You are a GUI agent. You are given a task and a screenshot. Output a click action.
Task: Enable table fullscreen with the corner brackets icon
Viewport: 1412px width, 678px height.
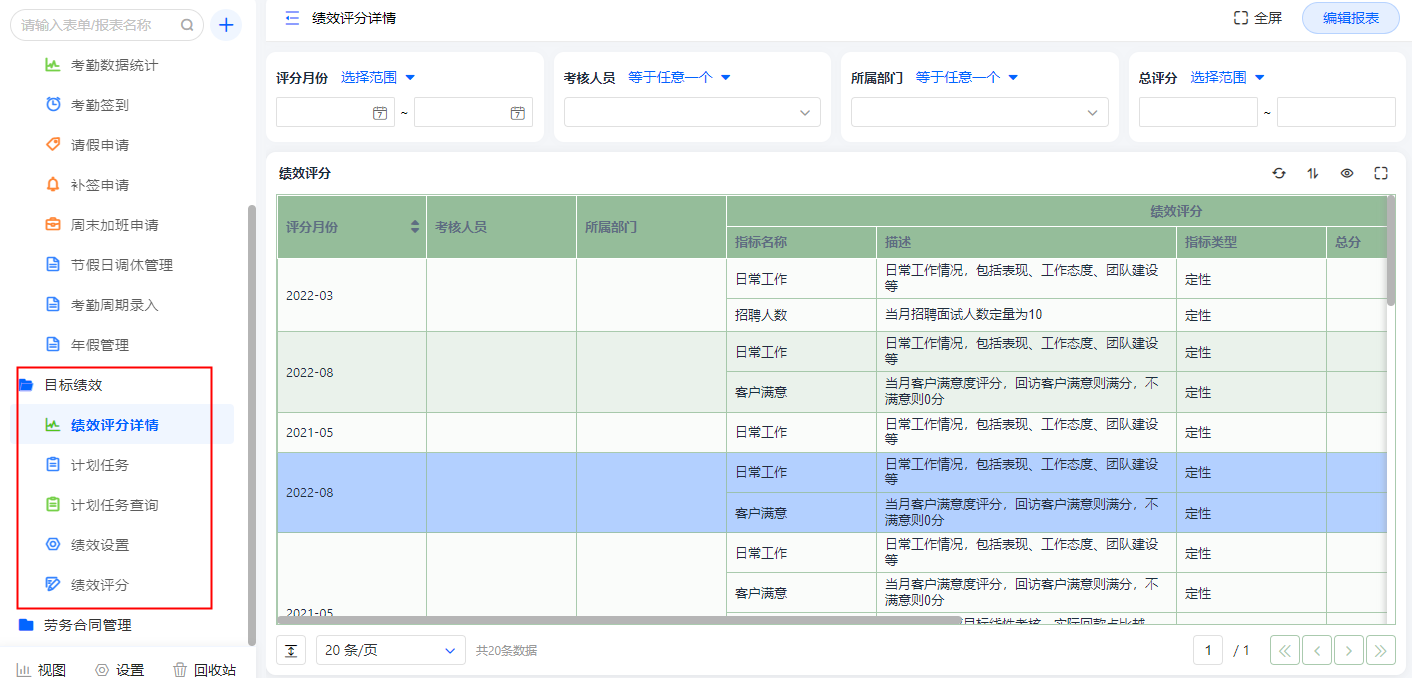[x=1381, y=172]
